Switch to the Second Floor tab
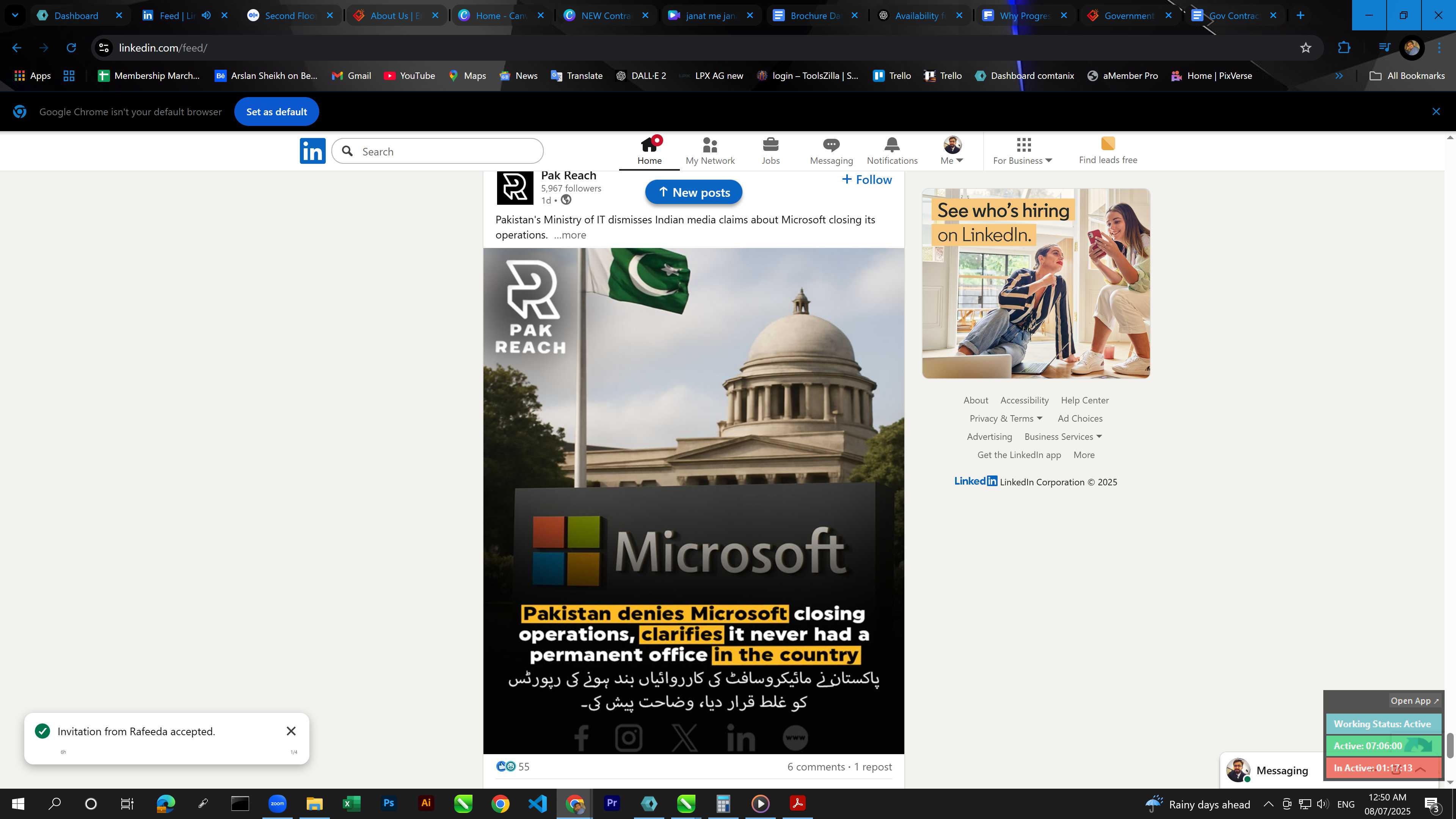1456x819 pixels. (x=289, y=15)
